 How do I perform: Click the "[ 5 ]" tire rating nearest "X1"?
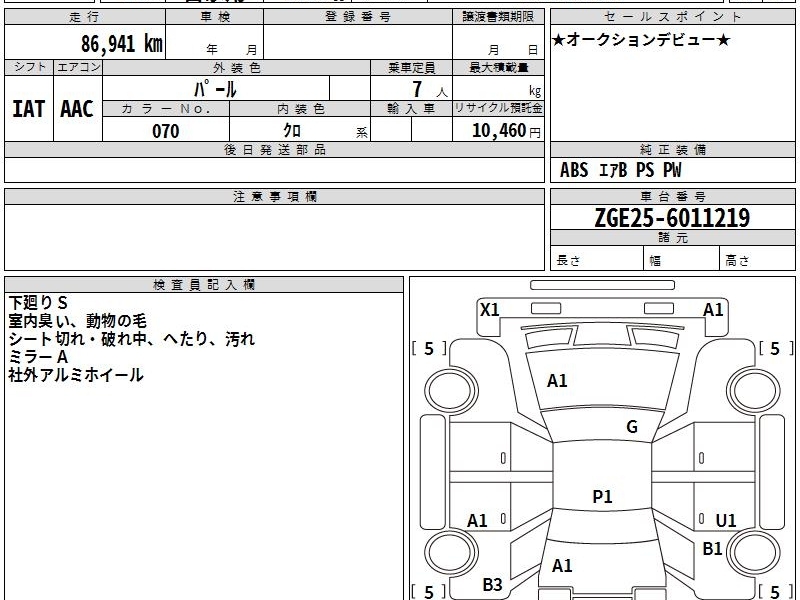pyautogui.click(x=429, y=349)
